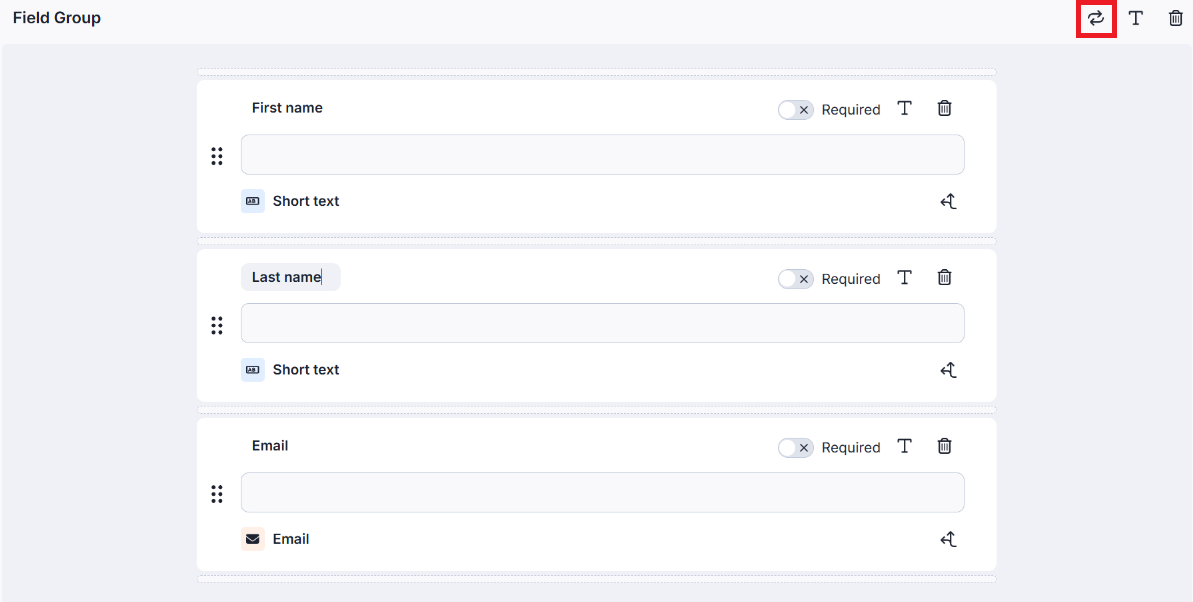Toggle Required switch for Email
Viewport: 1193px width, 602px height.
(796, 448)
